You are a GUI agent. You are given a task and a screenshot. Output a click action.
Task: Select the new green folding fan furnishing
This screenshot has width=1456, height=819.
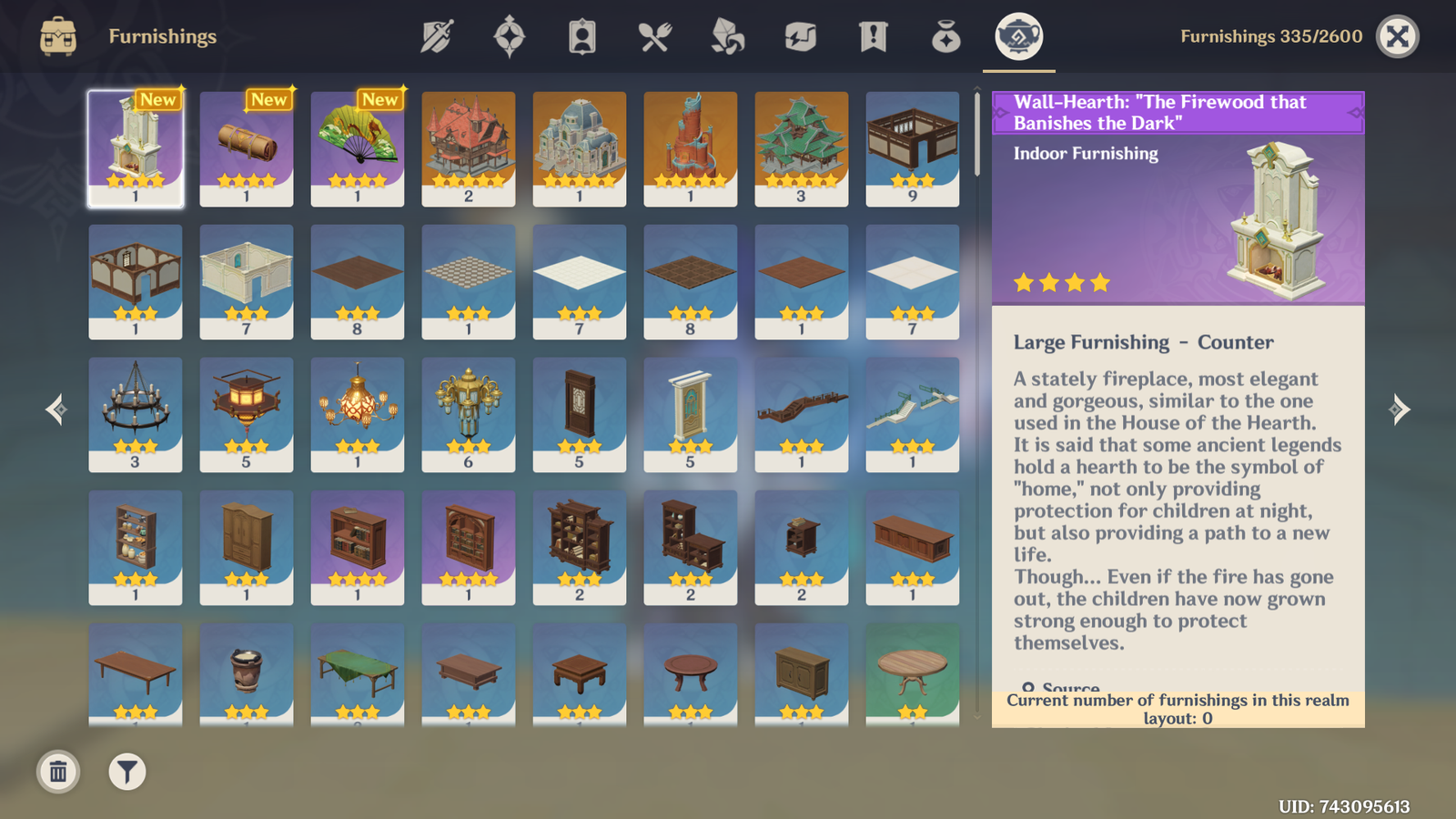click(x=358, y=149)
